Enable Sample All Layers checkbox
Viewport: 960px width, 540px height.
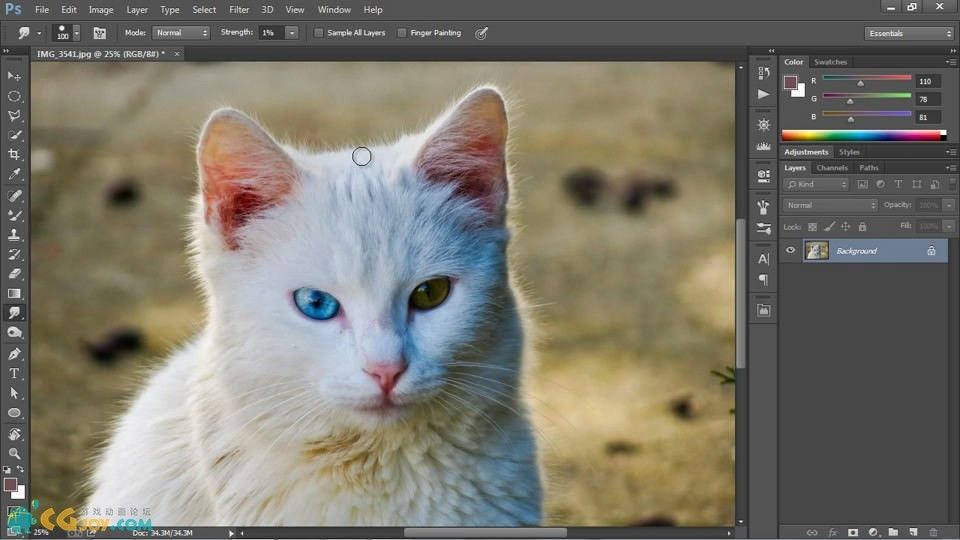[x=319, y=33]
